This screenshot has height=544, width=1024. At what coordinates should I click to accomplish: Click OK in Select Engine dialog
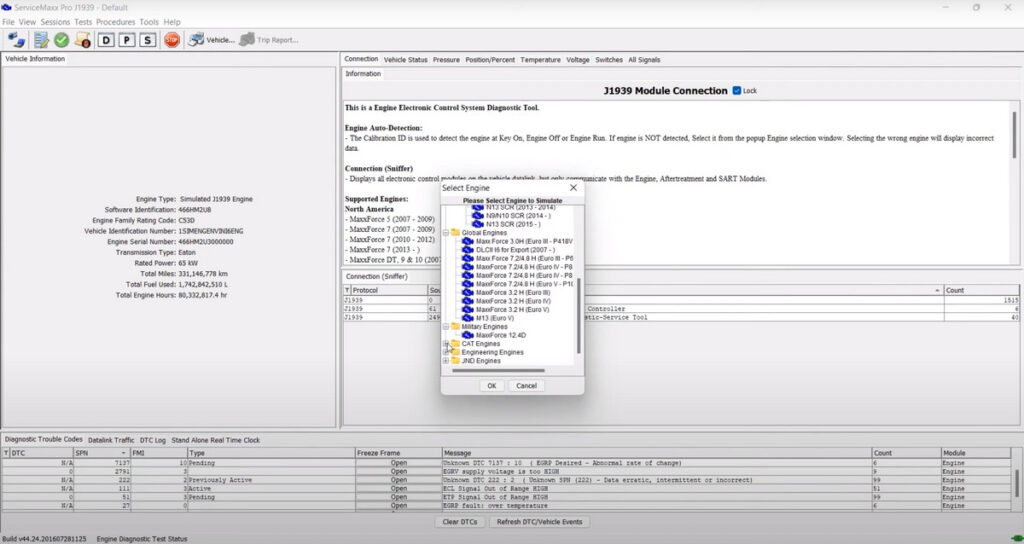[x=491, y=385]
